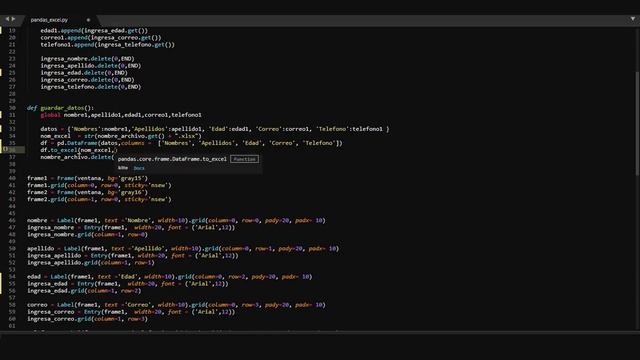Click the 'correo = Label(frame1' line
This screenshot has height=360, width=640.
[x=176, y=305]
